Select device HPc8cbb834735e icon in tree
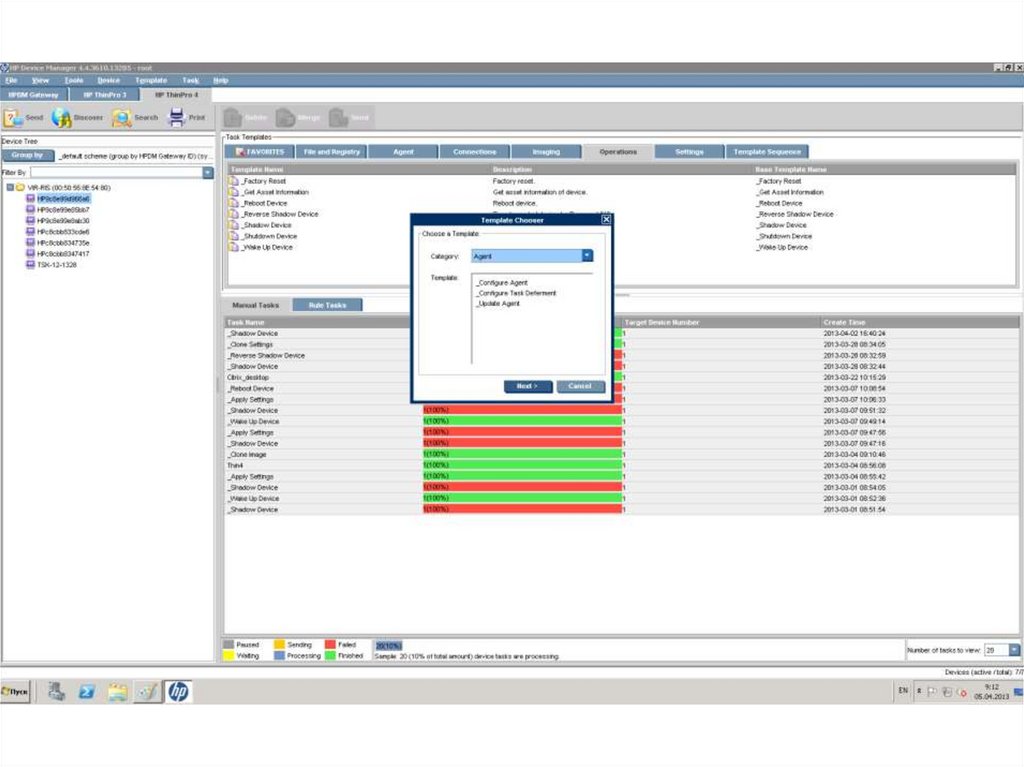The height and width of the screenshot is (767, 1024). 30,243
